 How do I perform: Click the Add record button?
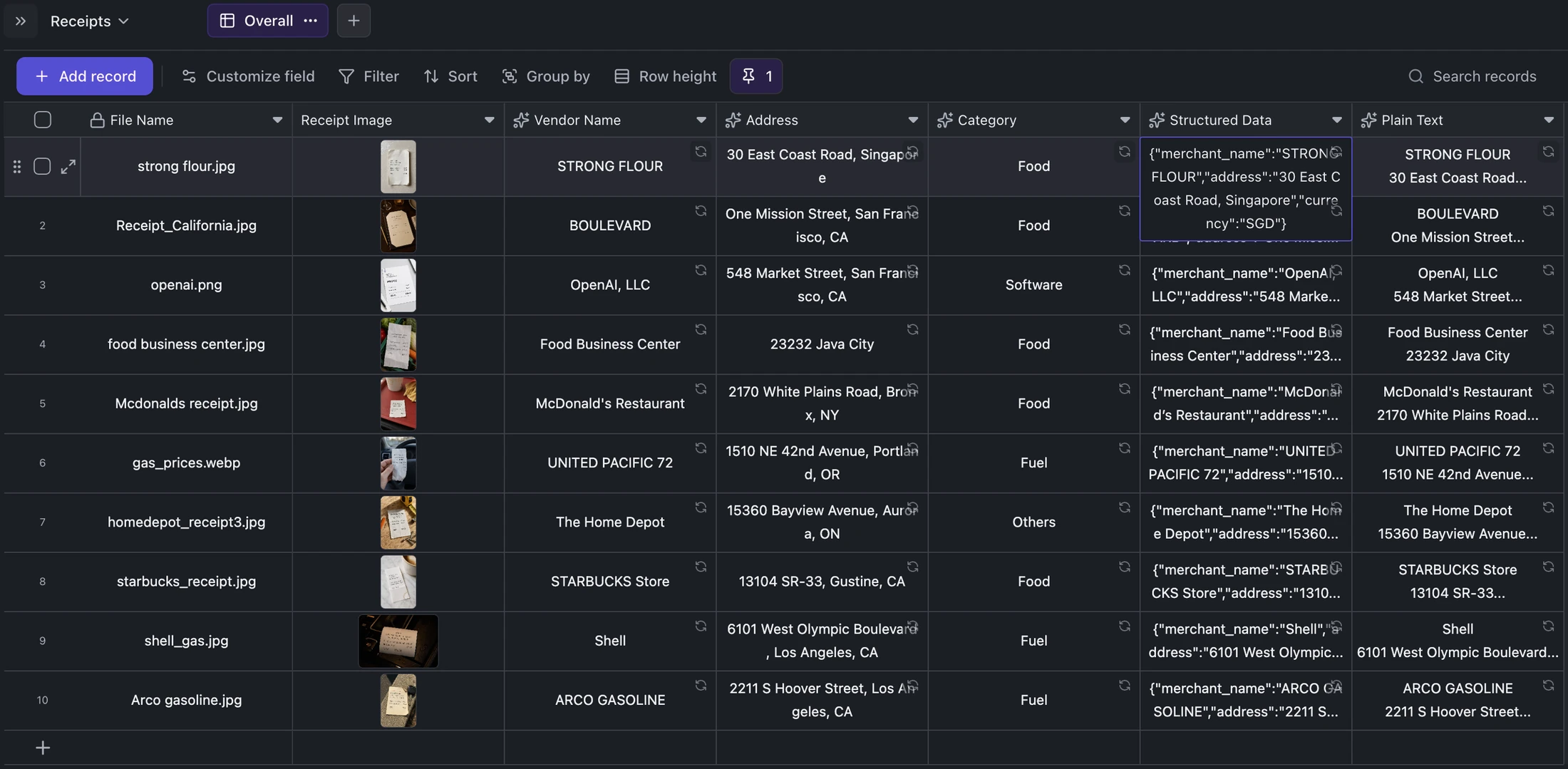click(85, 76)
